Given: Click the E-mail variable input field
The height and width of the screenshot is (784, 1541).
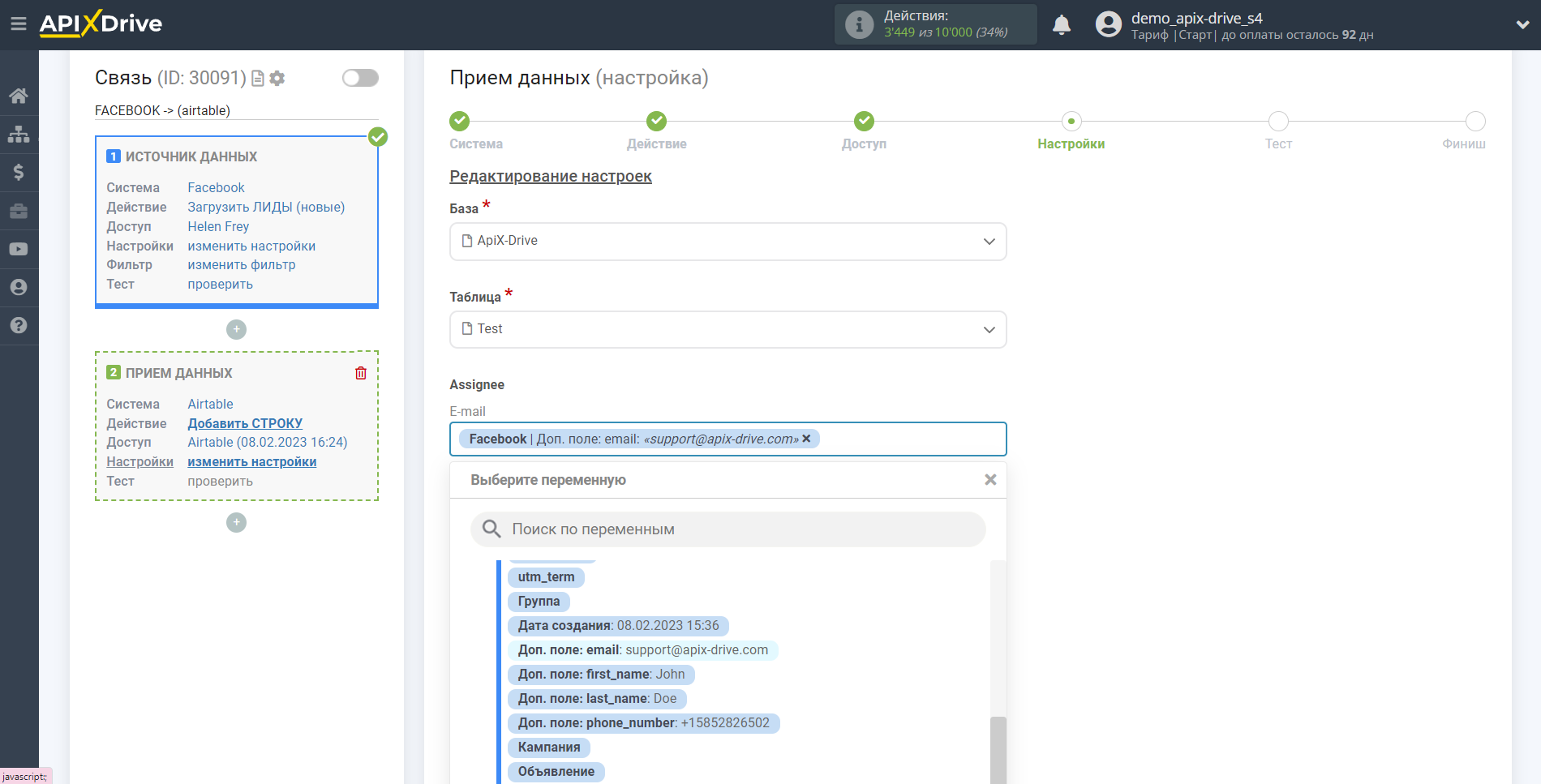Looking at the screenshot, I should pyautogui.click(x=728, y=439).
